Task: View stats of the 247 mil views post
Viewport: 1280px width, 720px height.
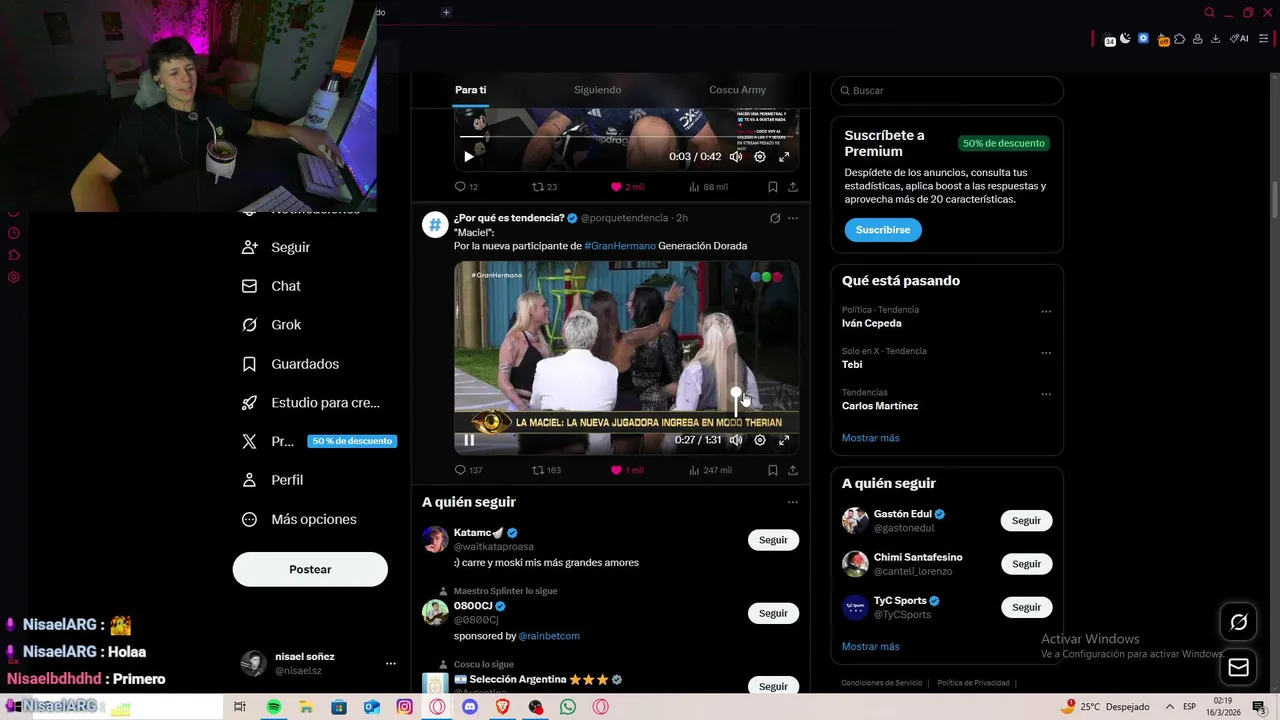Action: 710,470
